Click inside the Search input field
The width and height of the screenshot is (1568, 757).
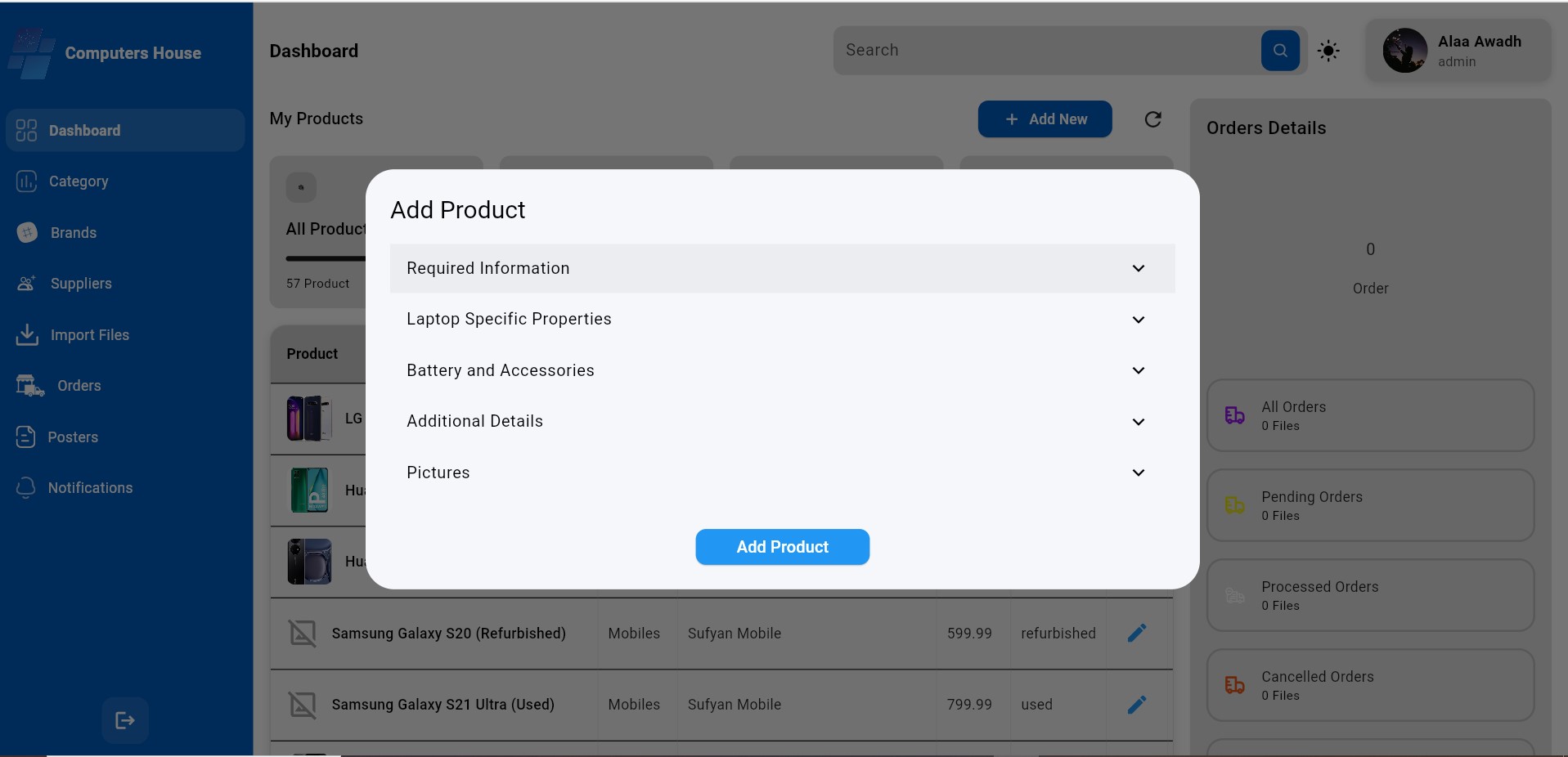pos(1047,51)
